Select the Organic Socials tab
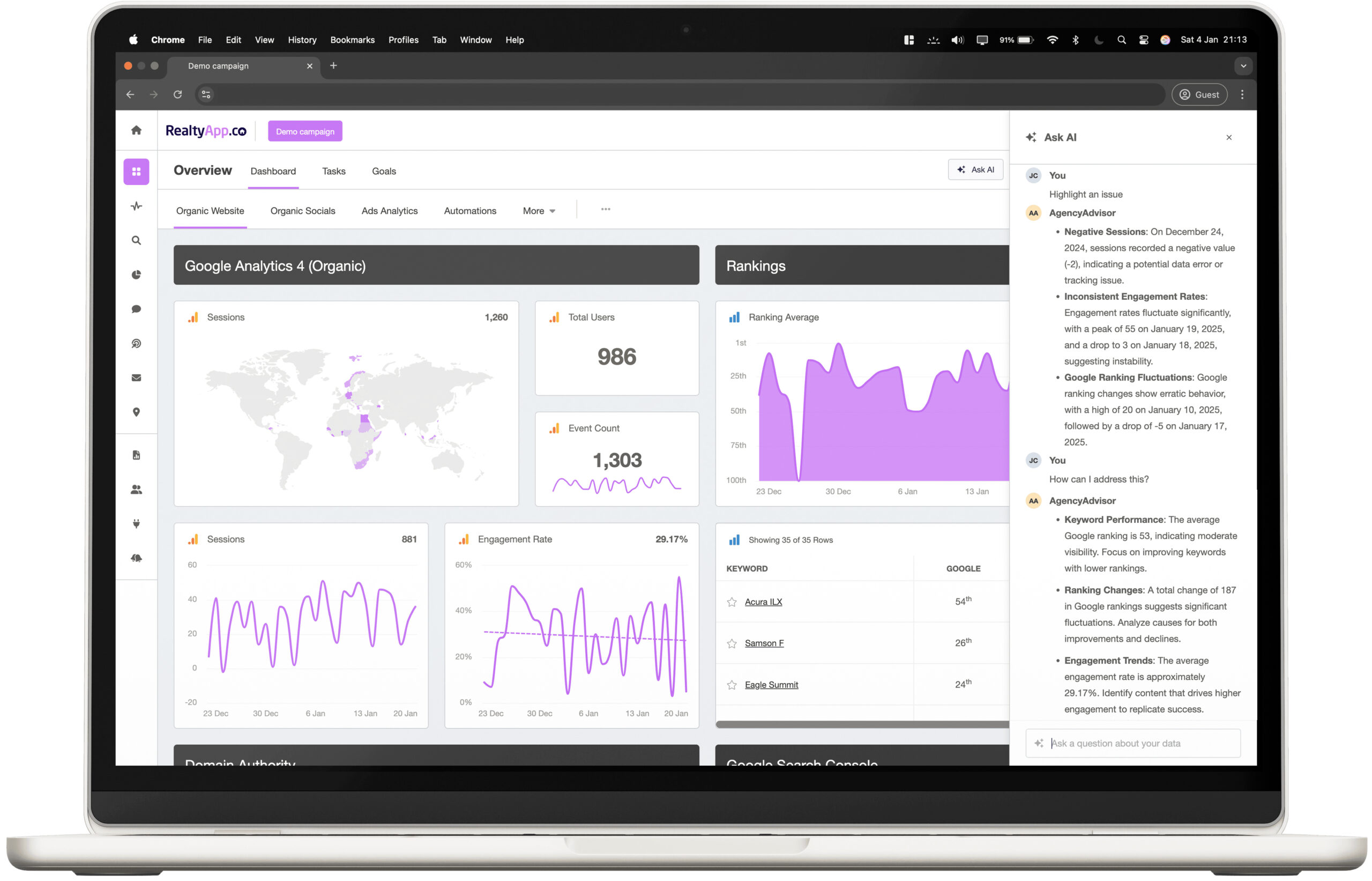Viewport: 1372px width, 881px height. (x=302, y=211)
